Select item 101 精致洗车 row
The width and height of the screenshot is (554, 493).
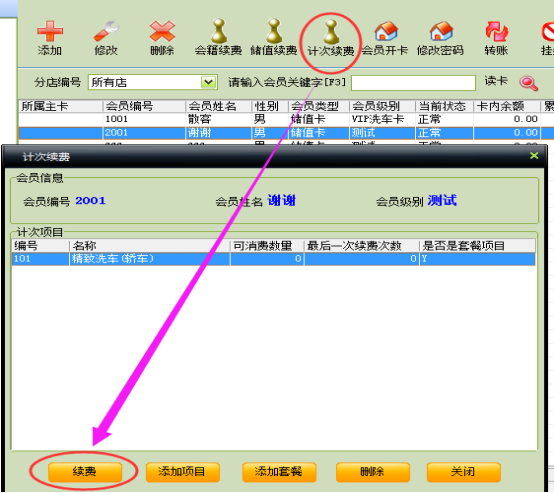click(x=273, y=259)
